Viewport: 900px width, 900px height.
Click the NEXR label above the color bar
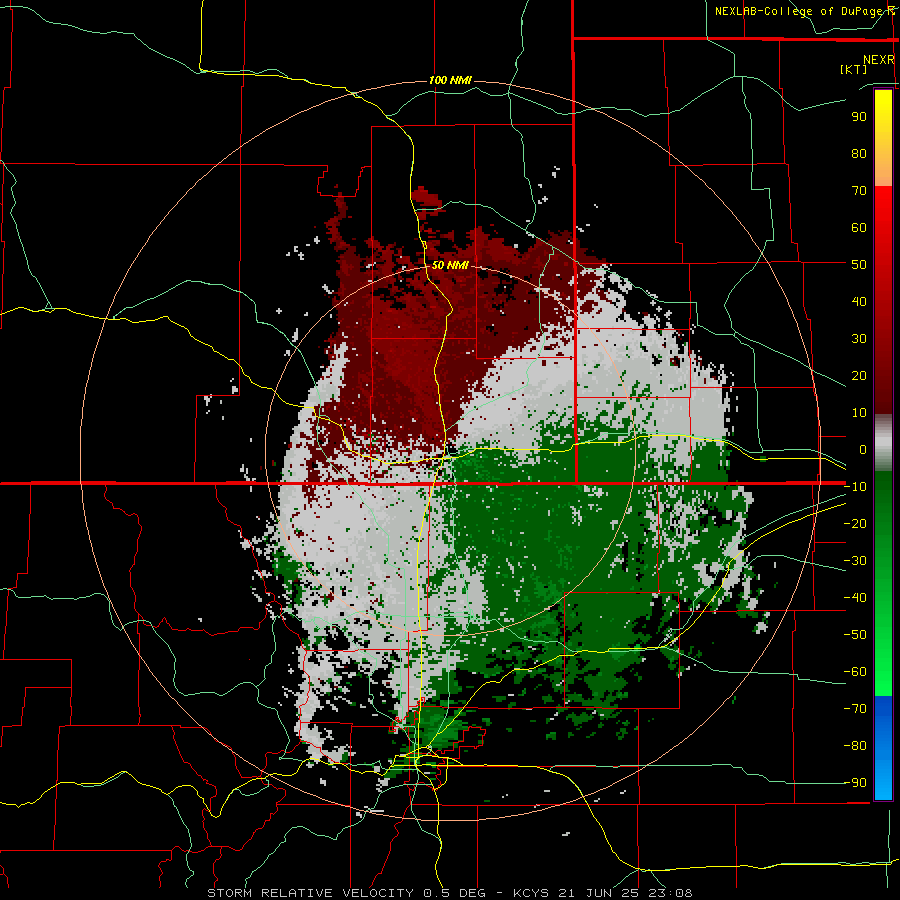pos(879,60)
